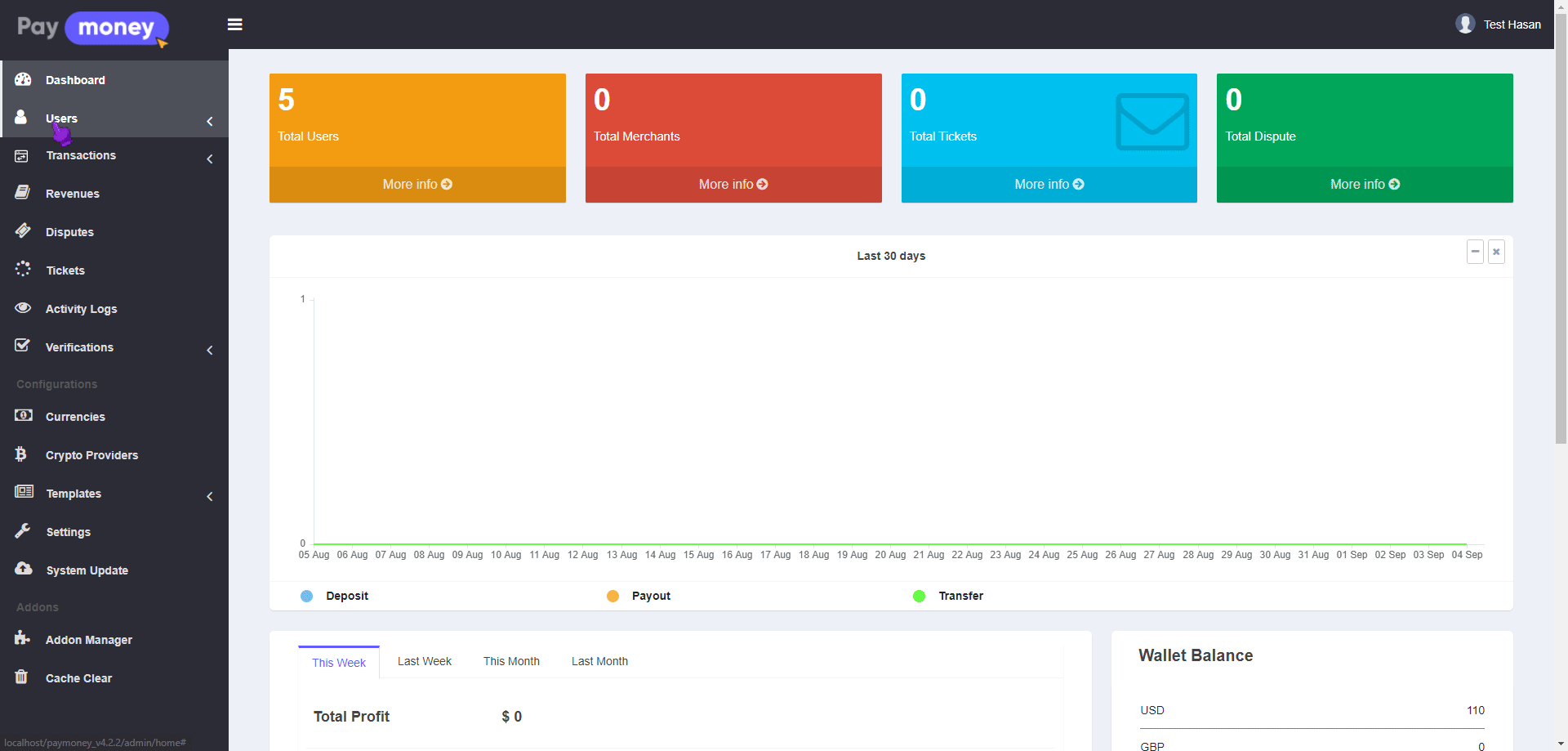Image resolution: width=1568 pixels, height=751 pixels.
Task: Click the Dashboard gauge icon in sidebar
Action: pyautogui.click(x=23, y=79)
